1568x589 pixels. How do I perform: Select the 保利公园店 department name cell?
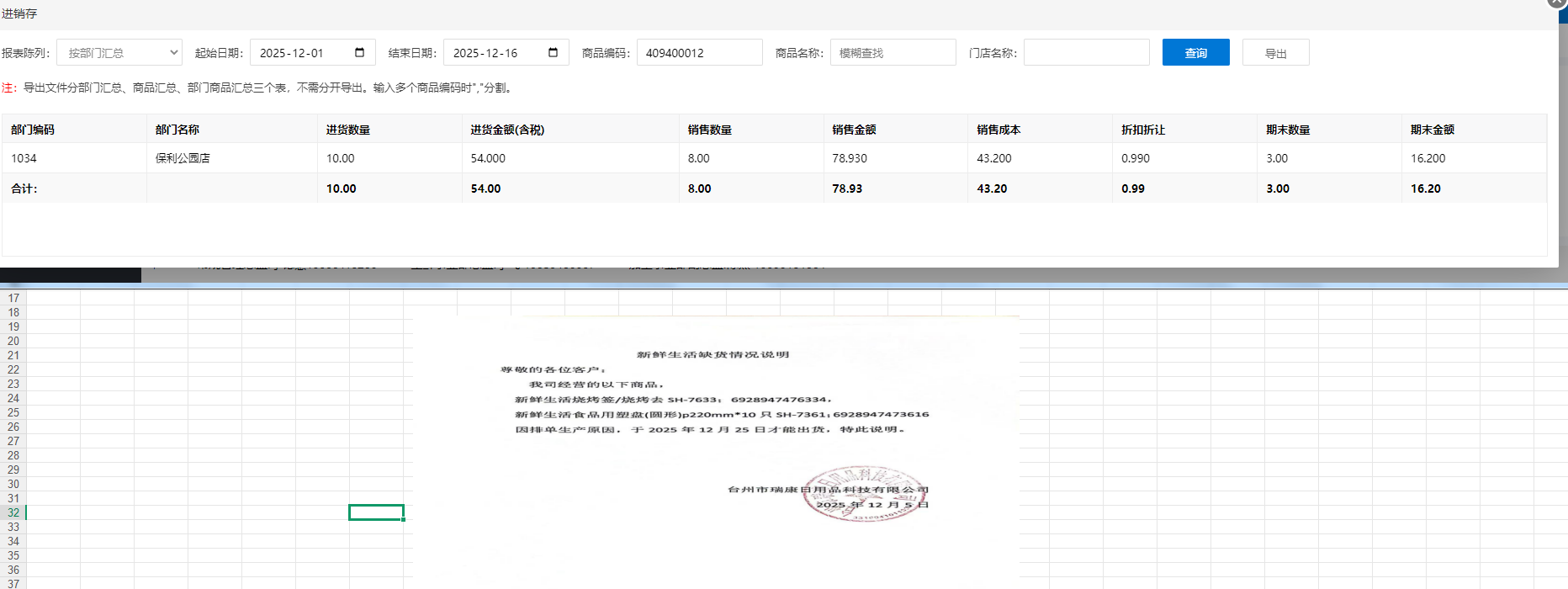click(183, 158)
